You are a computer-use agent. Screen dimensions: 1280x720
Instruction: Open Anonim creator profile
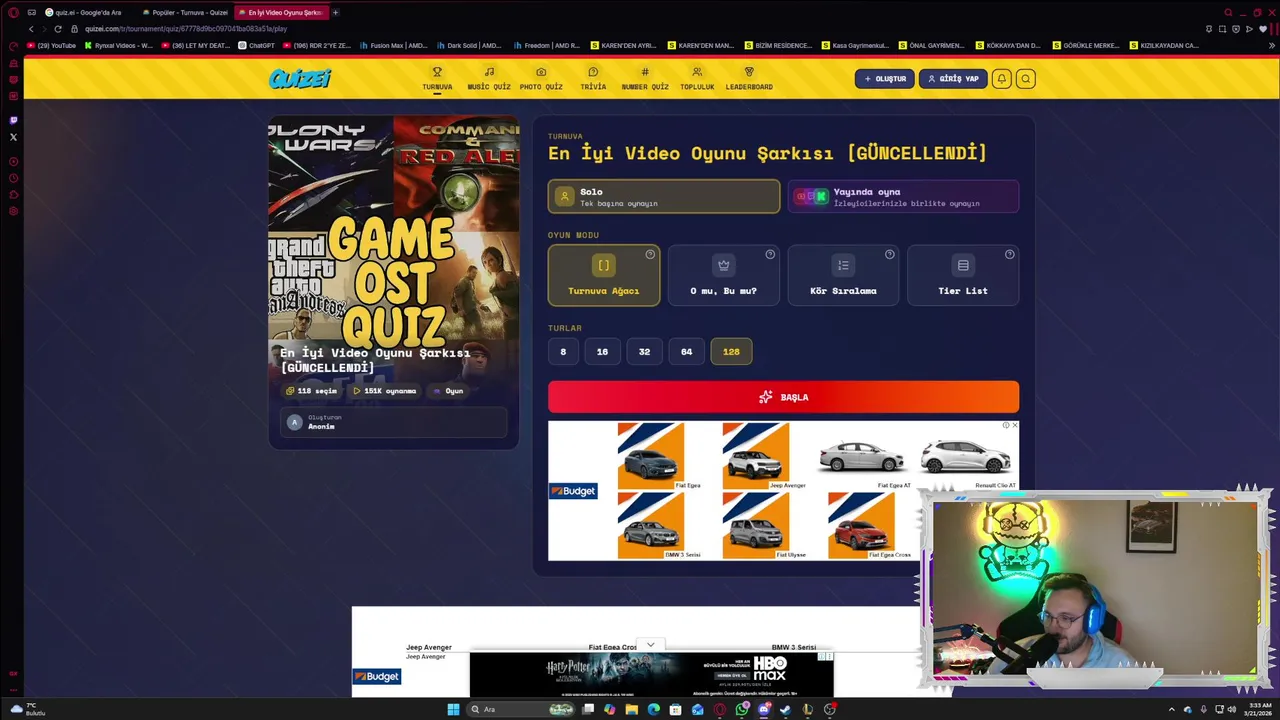tap(393, 422)
